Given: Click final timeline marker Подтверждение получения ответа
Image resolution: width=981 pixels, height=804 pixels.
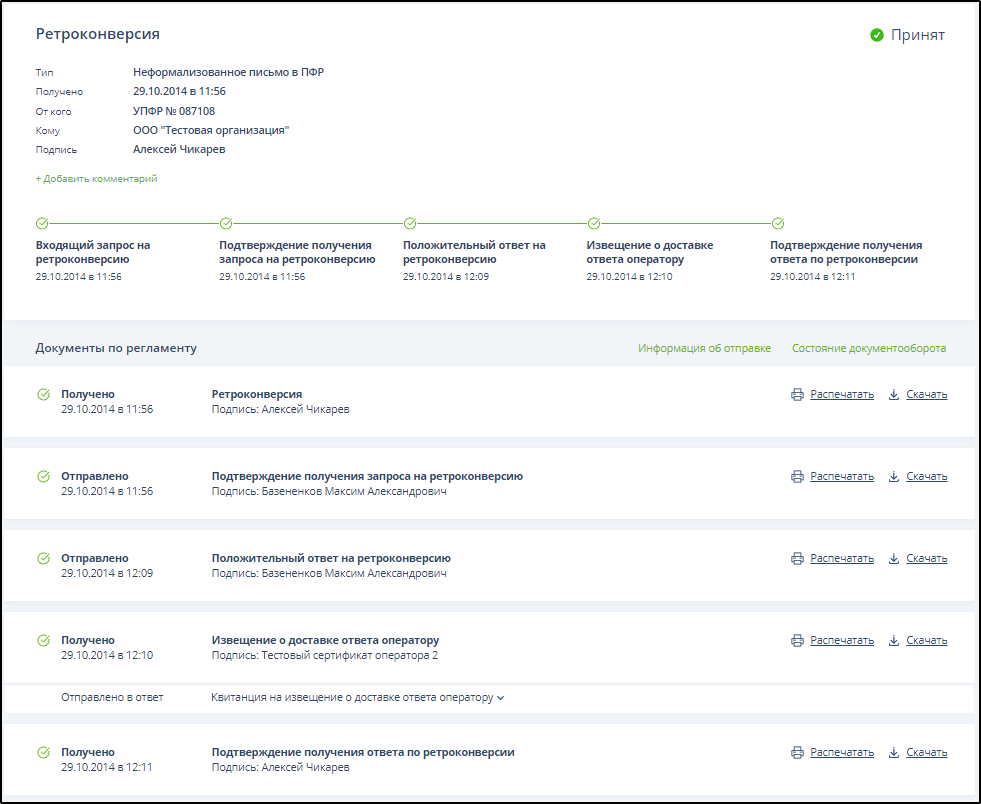Looking at the screenshot, I should (x=778, y=224).
